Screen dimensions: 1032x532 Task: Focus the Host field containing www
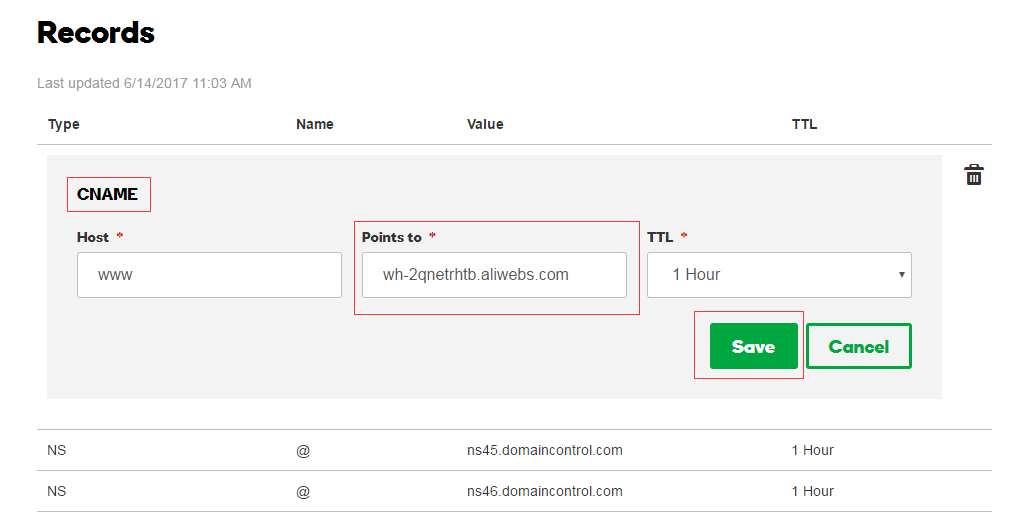pos(209,275)
